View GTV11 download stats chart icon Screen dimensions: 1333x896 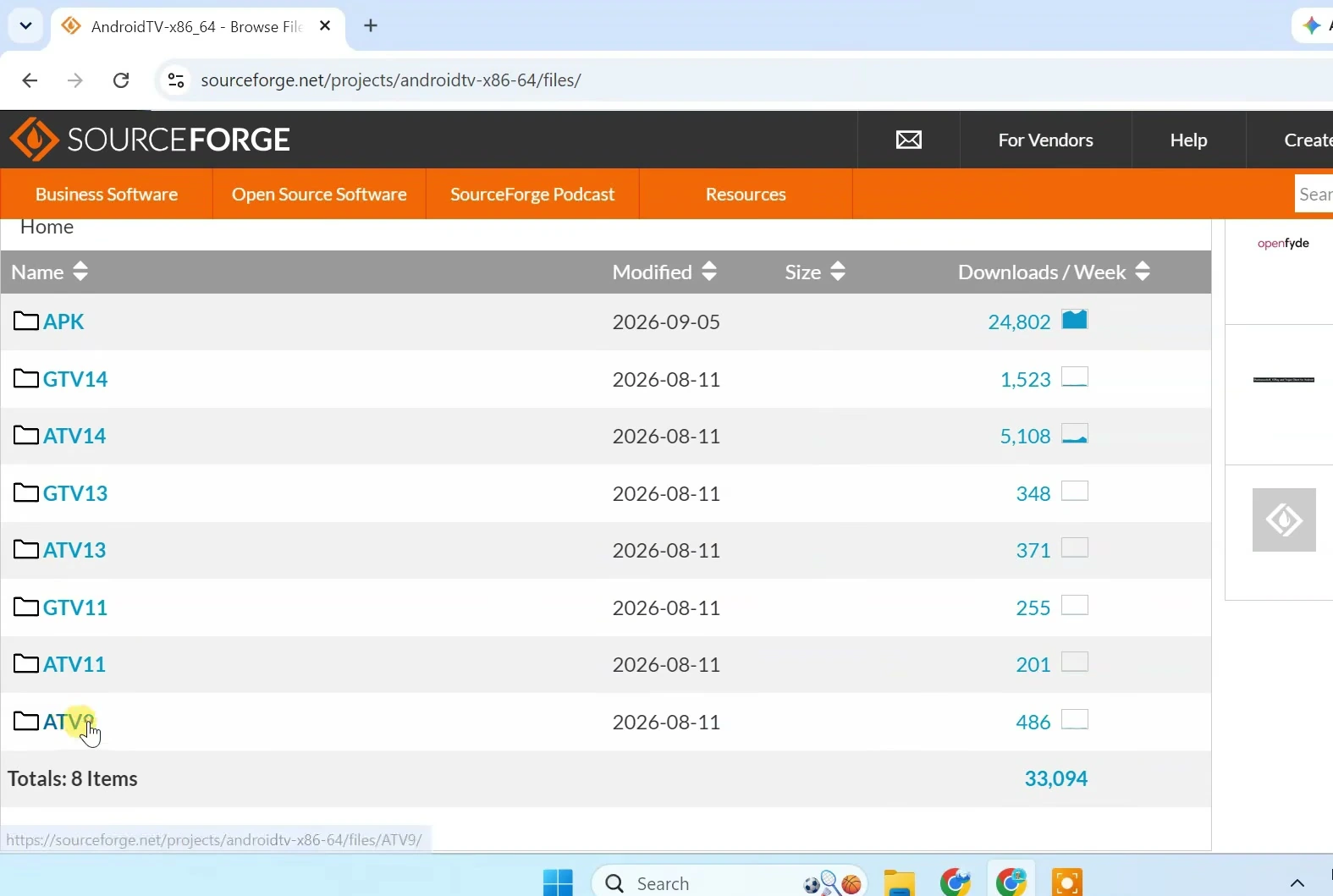[1075, 605]
